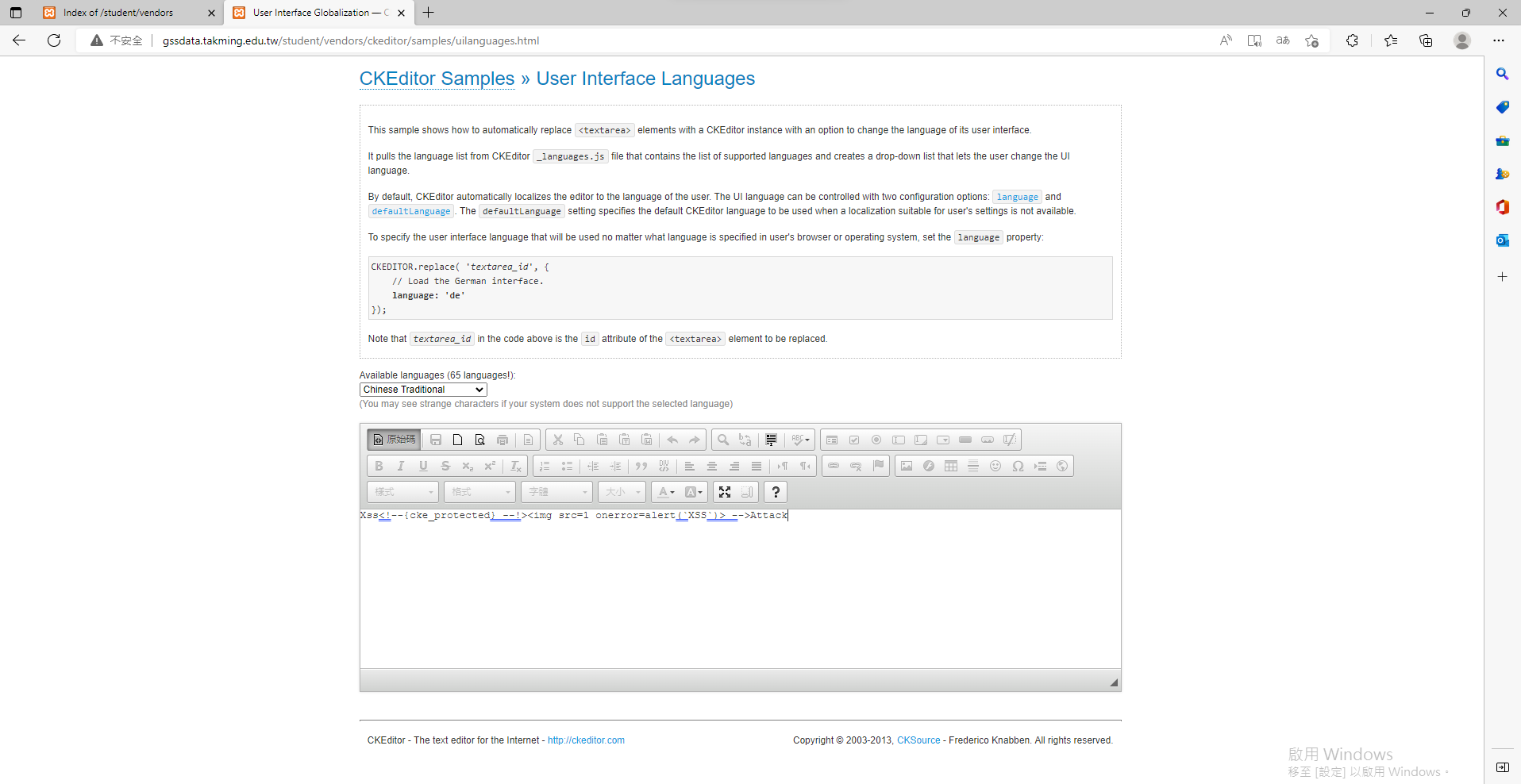Click the Block Quote icon

pos(641,466)
